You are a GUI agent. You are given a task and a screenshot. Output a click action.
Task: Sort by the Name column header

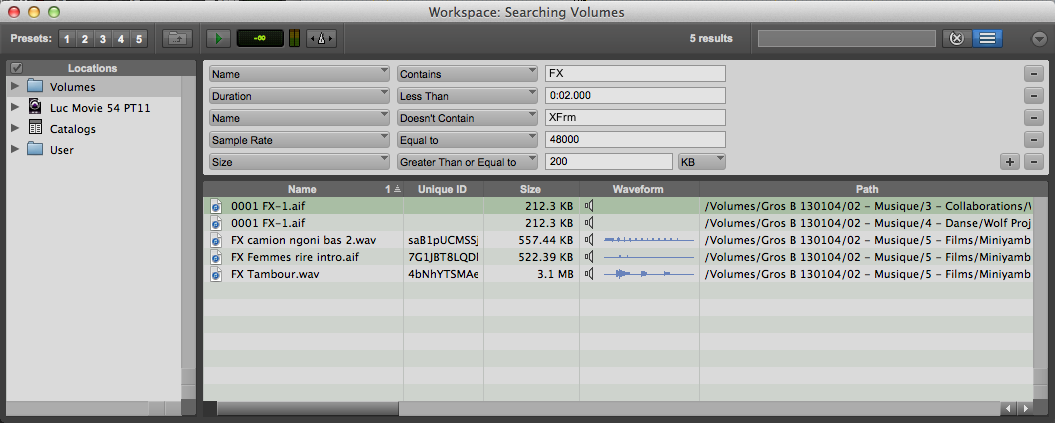coord(303,190)
